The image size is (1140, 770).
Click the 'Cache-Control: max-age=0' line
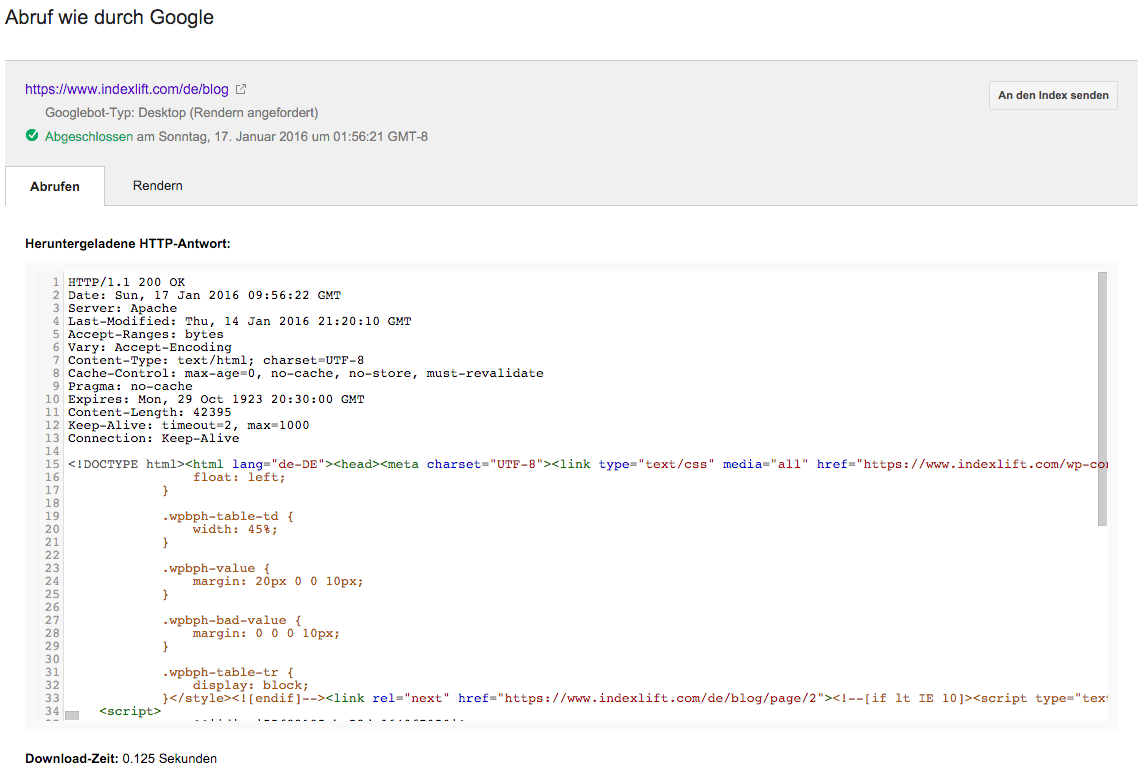(305, 374)
